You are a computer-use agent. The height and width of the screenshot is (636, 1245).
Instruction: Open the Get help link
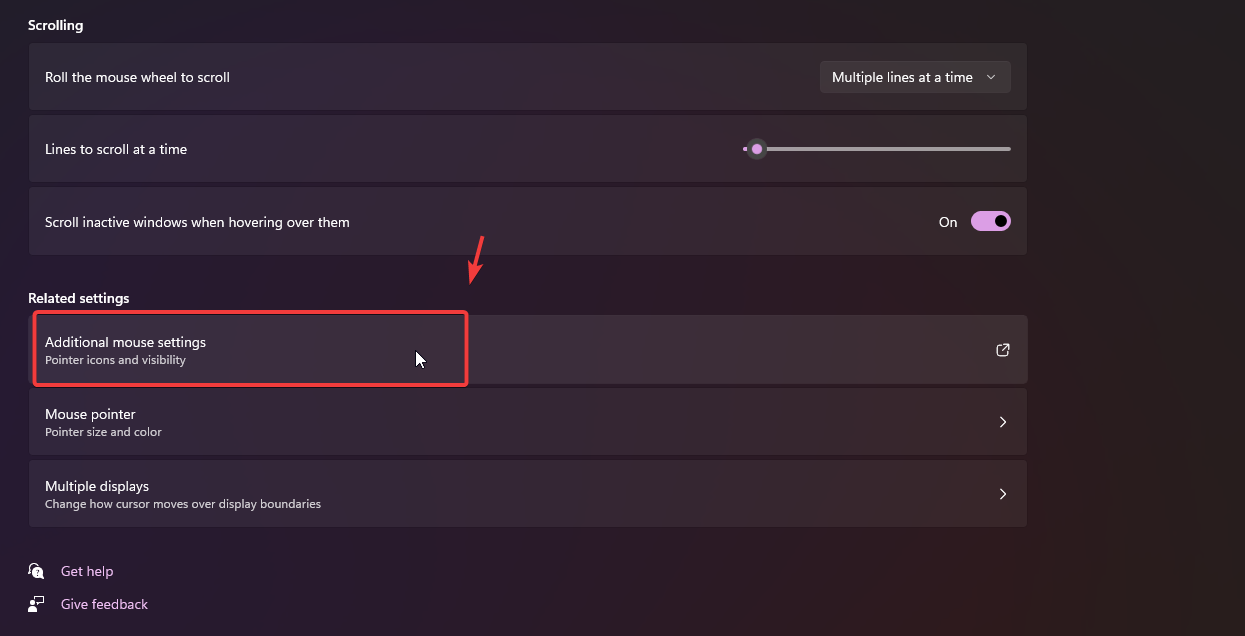(87, 571)
